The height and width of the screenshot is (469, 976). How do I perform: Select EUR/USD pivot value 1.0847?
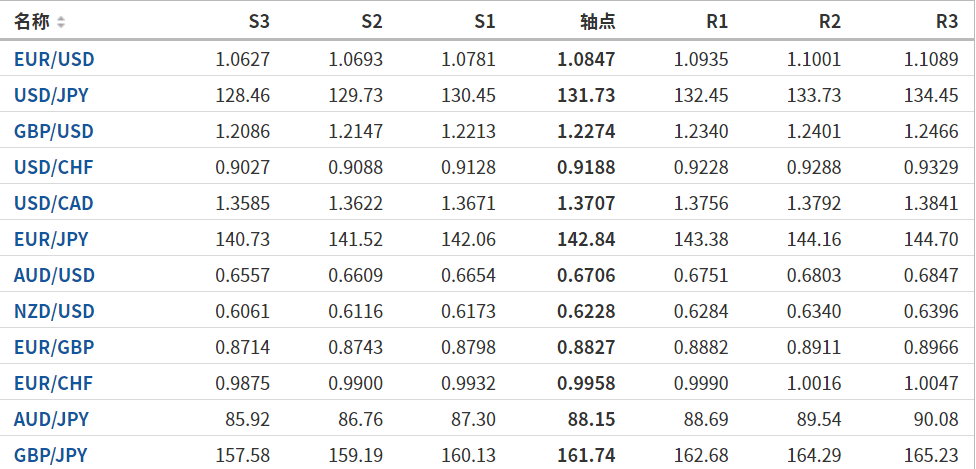point(586,59)
